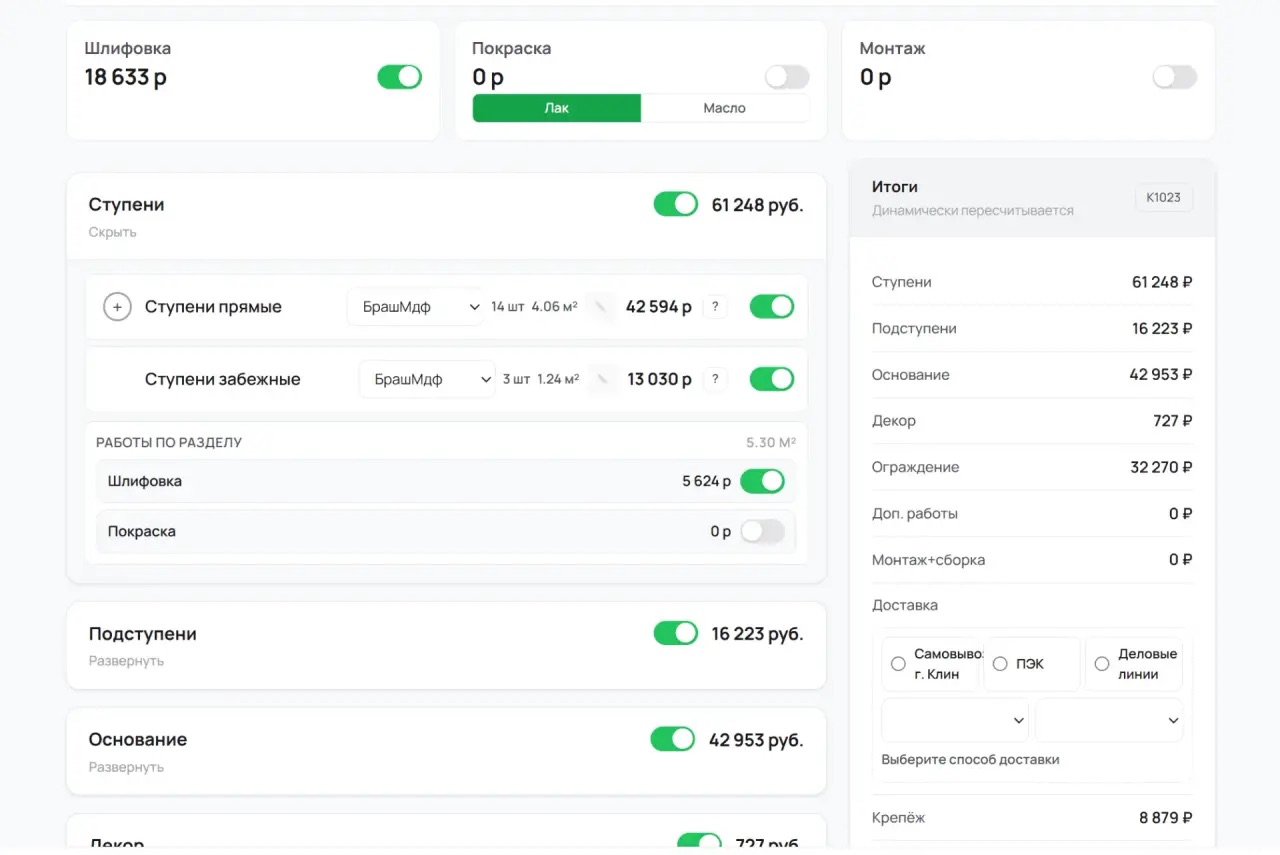Click the pencil edit icon in Ступени прямые row

click(x=601, y=307)
